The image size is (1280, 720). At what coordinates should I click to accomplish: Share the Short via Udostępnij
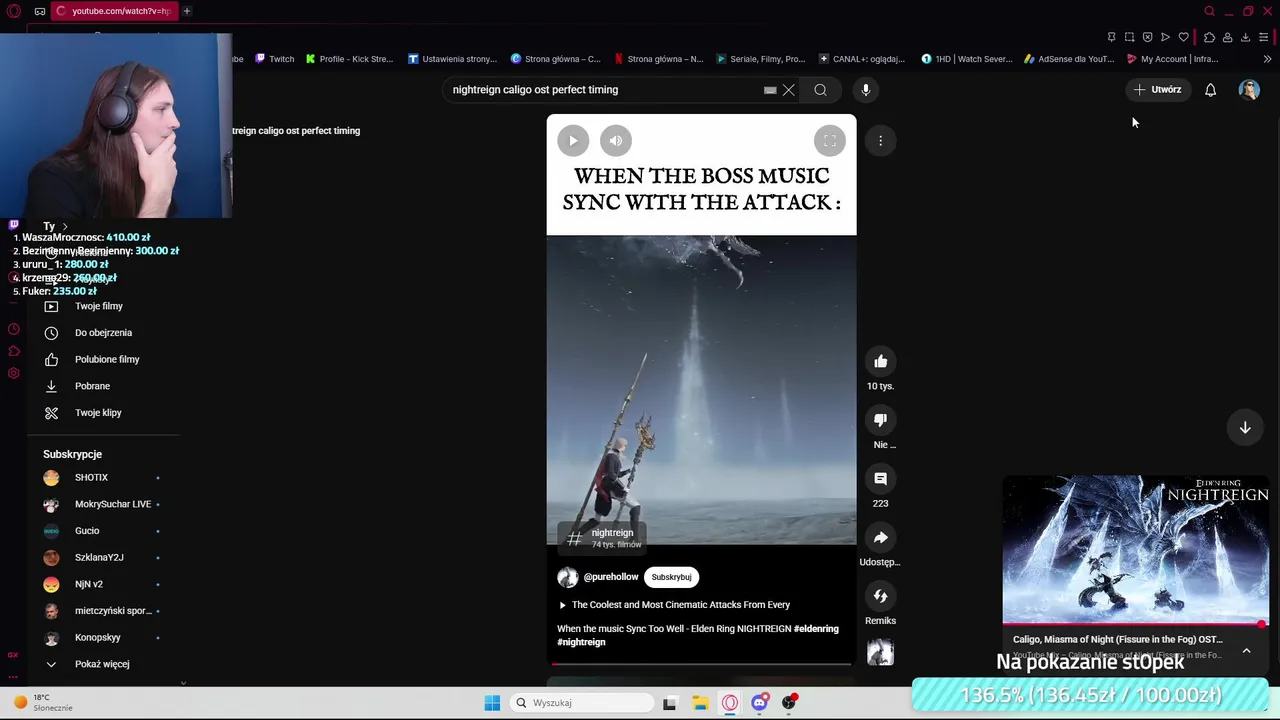point(881,537)
